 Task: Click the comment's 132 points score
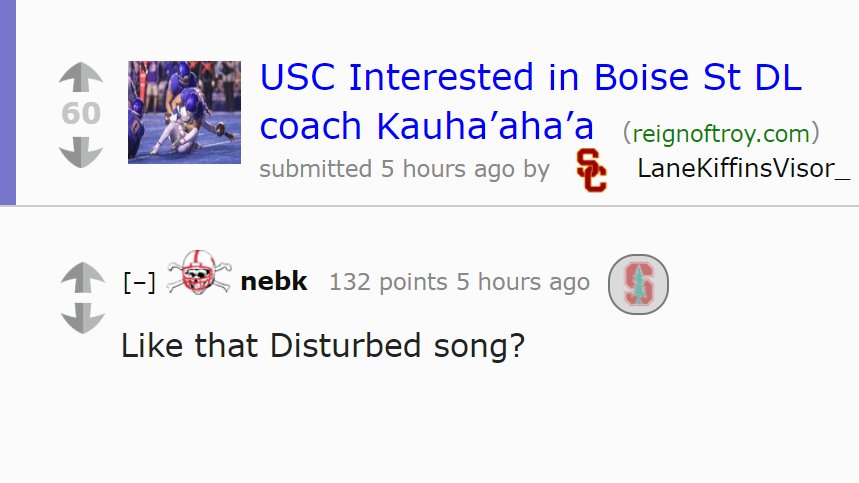388,282
